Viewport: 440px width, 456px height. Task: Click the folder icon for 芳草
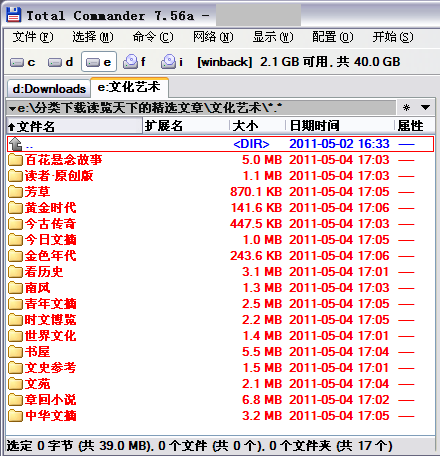(15, 192)
